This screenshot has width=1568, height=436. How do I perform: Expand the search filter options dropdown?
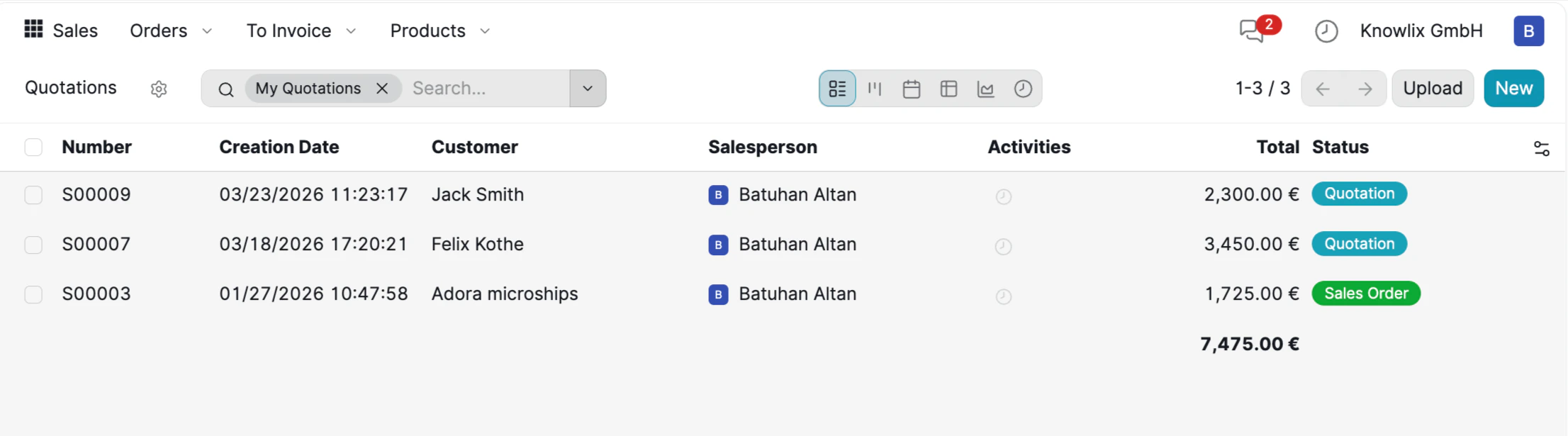click(588, 89)
